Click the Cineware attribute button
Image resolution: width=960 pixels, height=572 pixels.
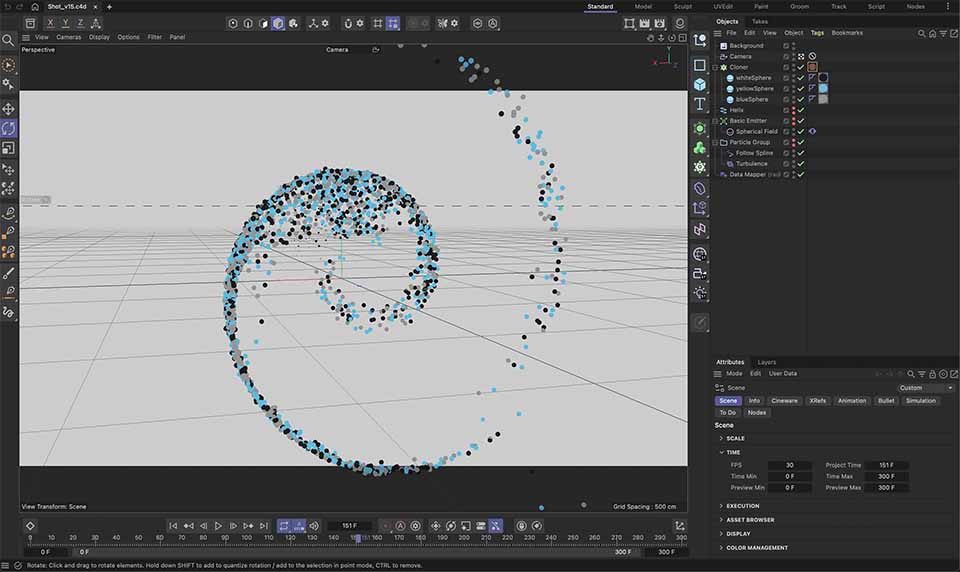pos(785,401)
